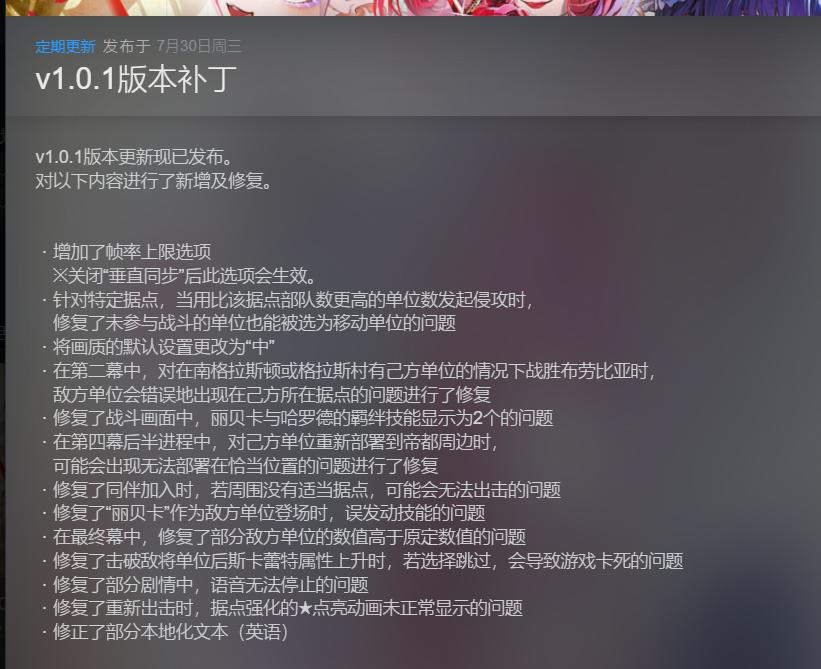Image resolution: width=821 pixels, height=669 pixels.
Task: Click the 在最终幕中 bullet line
Action: 289,537
